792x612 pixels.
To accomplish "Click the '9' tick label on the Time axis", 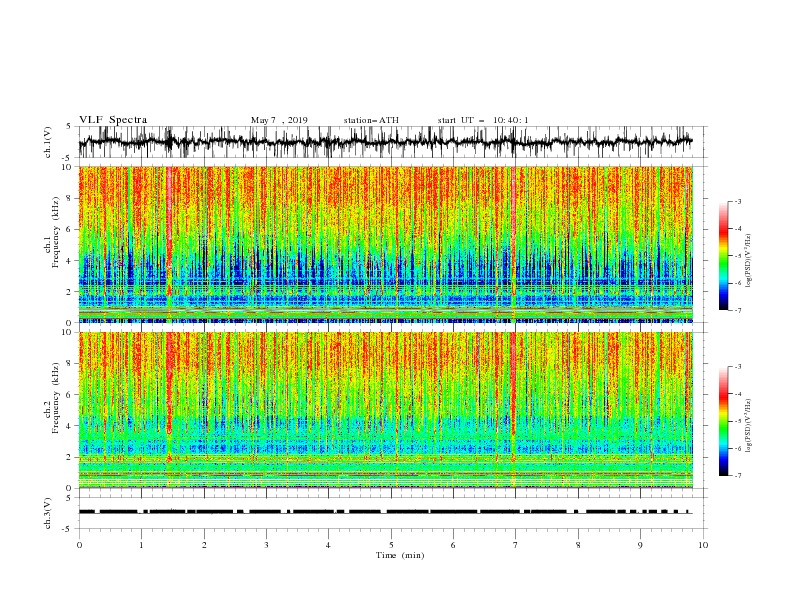I will coord(640,545).
